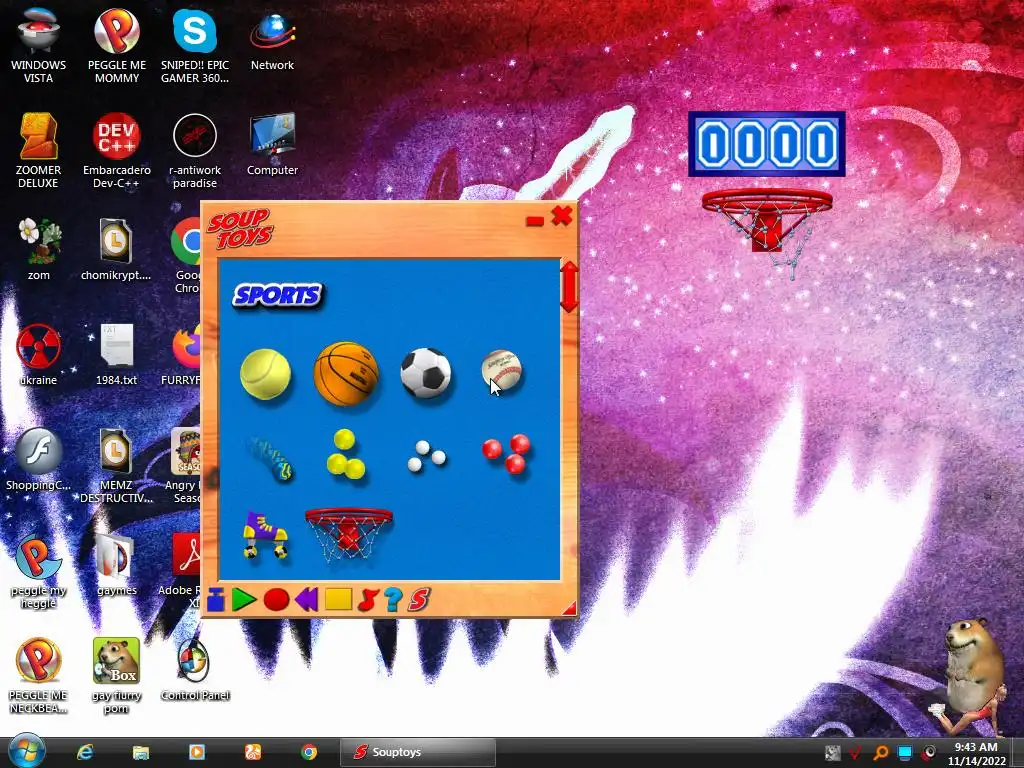Click the red record circle button
The height and width of the screenshot is (768, 1024).
(276, 600)
